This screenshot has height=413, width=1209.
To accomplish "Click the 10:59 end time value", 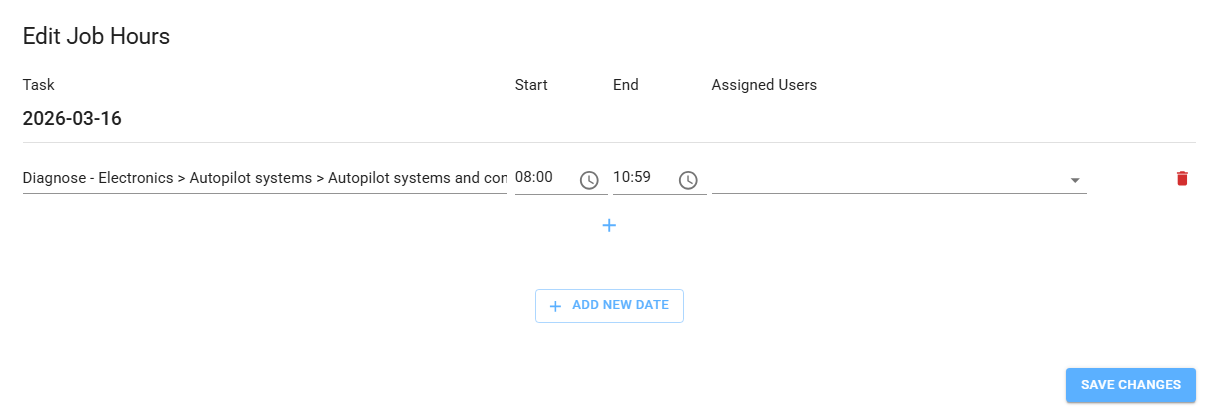I will tap(632, 178).
